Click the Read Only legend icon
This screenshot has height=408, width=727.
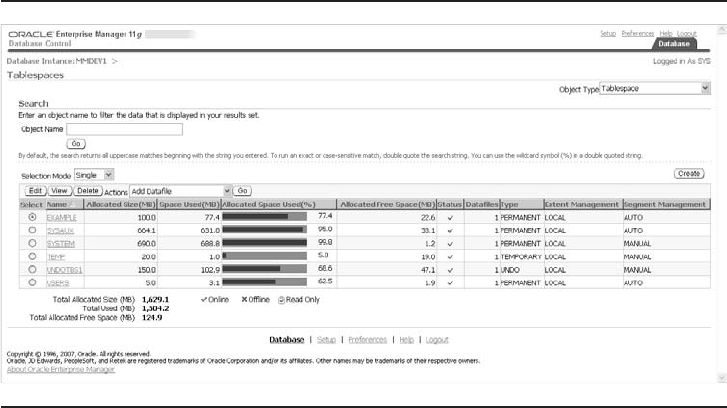pos(281,300)
